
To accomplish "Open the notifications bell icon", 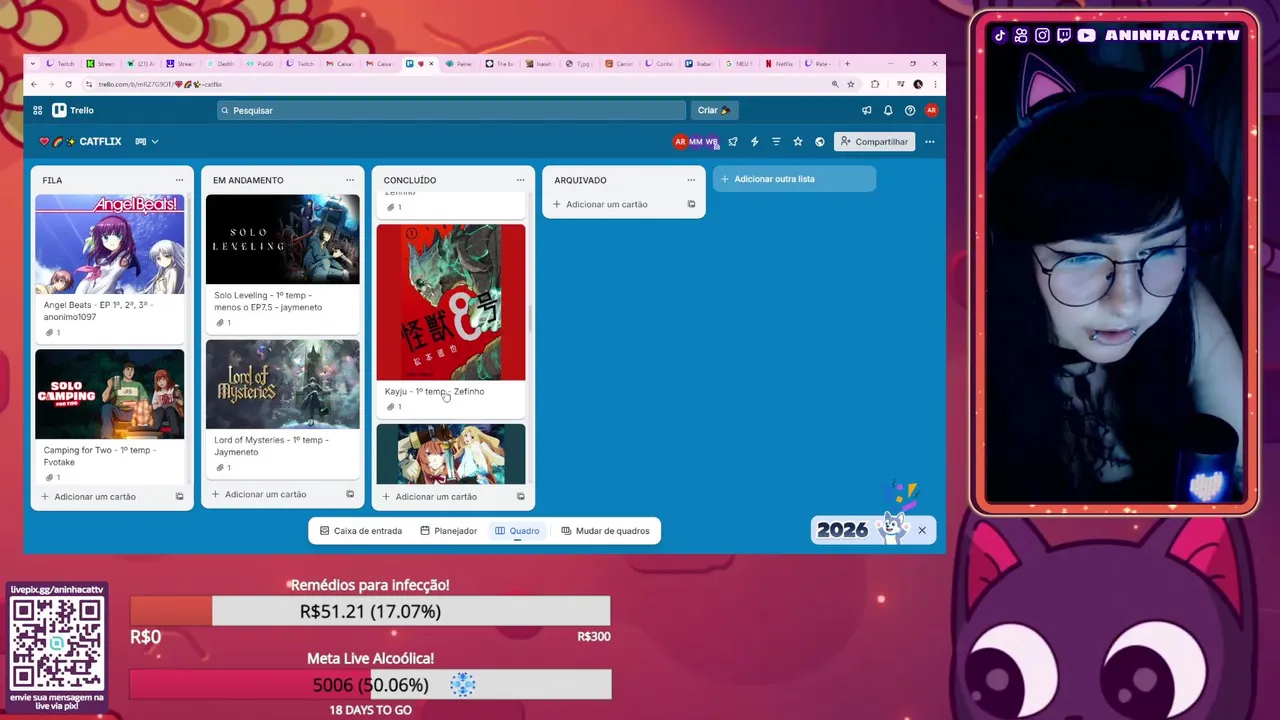I will (x=888, y=110).
